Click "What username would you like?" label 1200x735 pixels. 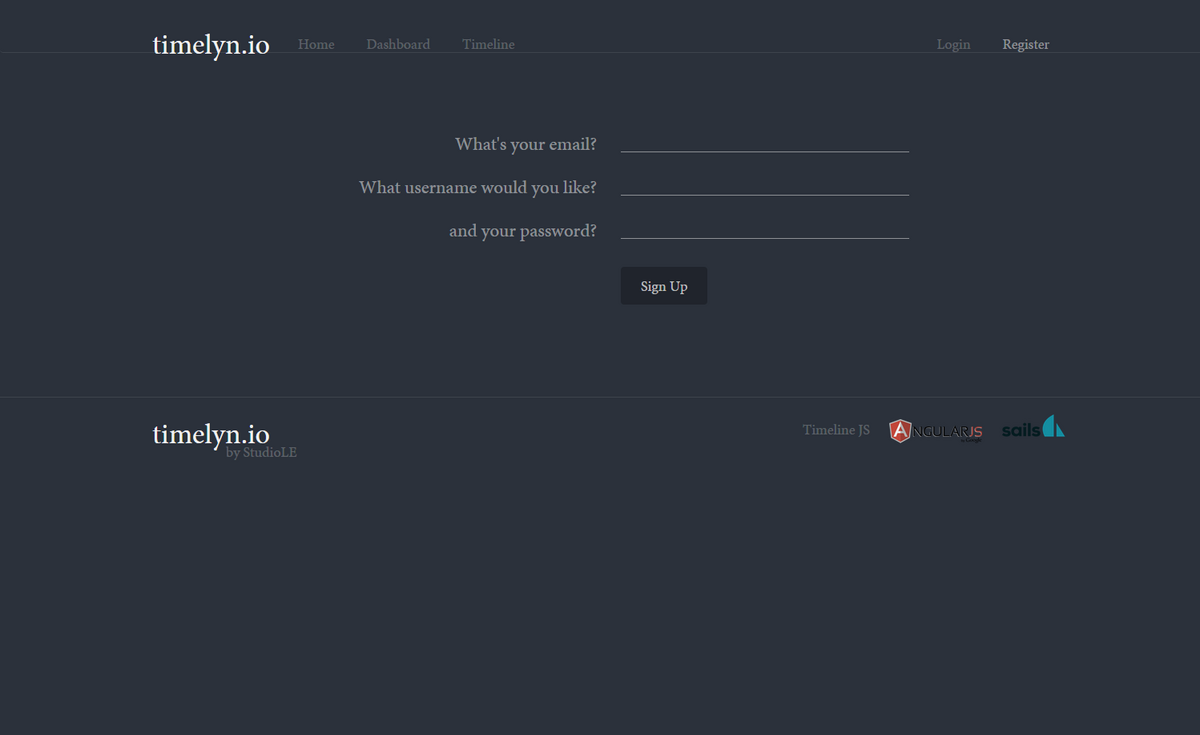coord(477,187)
